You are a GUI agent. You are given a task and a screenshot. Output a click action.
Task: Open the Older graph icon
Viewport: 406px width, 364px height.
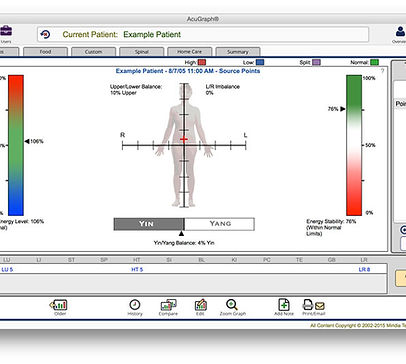click(x=59, y=305)
